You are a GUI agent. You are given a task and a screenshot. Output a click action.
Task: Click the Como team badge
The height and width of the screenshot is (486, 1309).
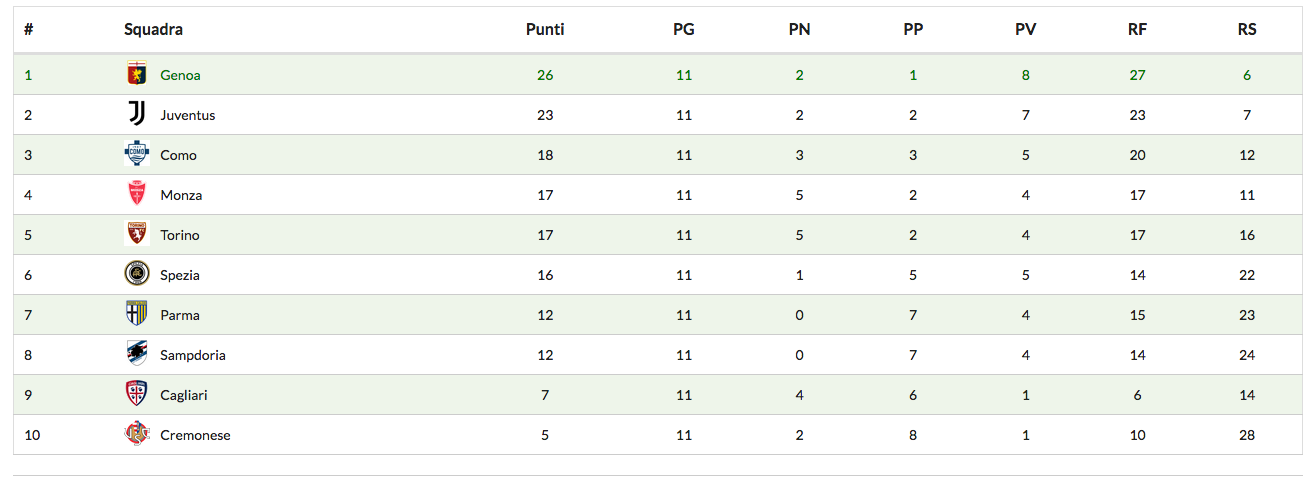pyautogui.click(x=136, y=154)
